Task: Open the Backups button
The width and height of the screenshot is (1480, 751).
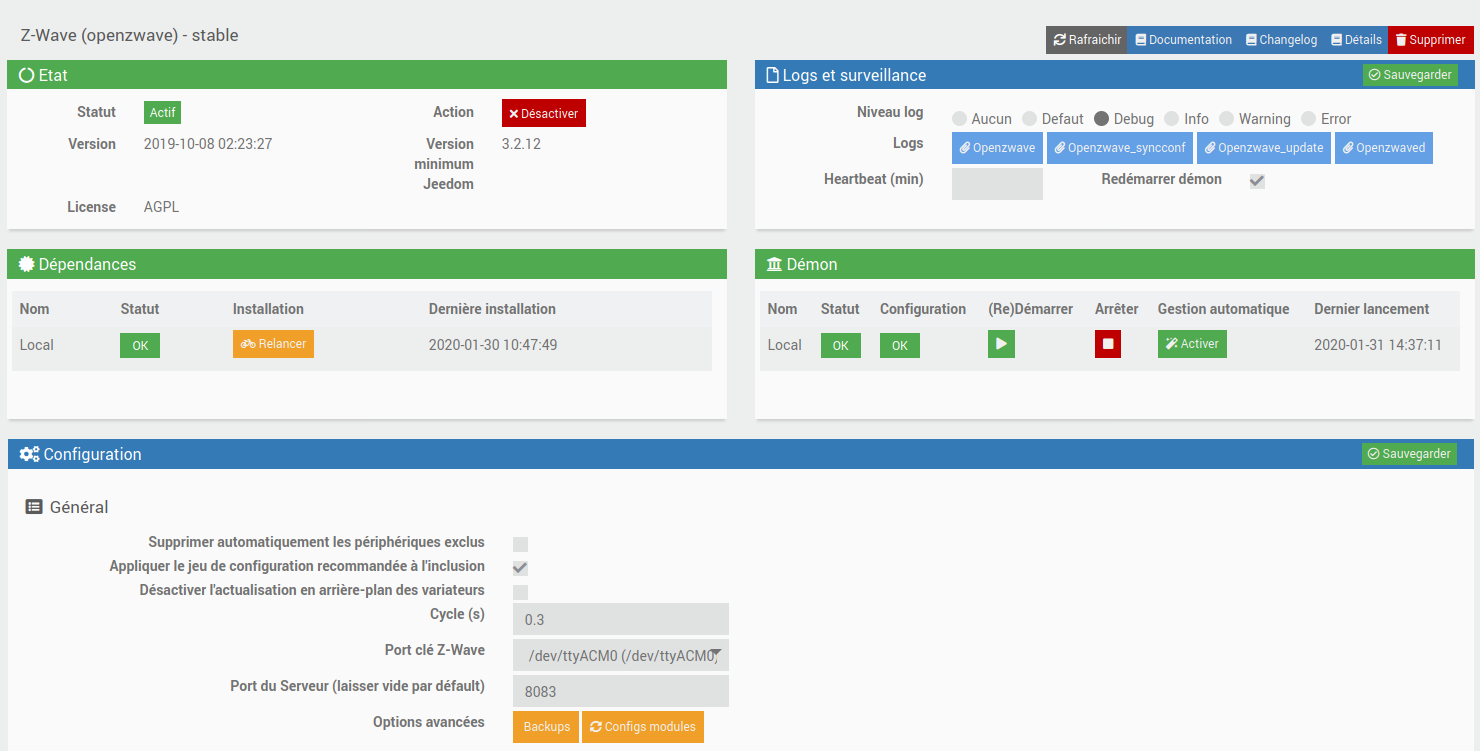Action: click(546, 727)
